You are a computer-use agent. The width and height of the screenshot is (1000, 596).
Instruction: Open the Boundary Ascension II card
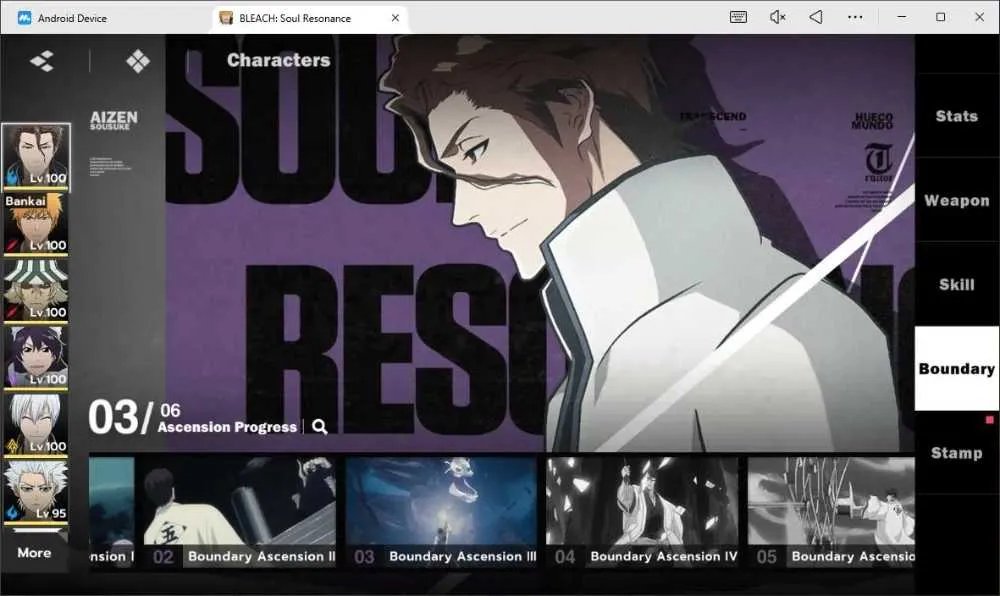pyautogui.click(x=240, y=512)
